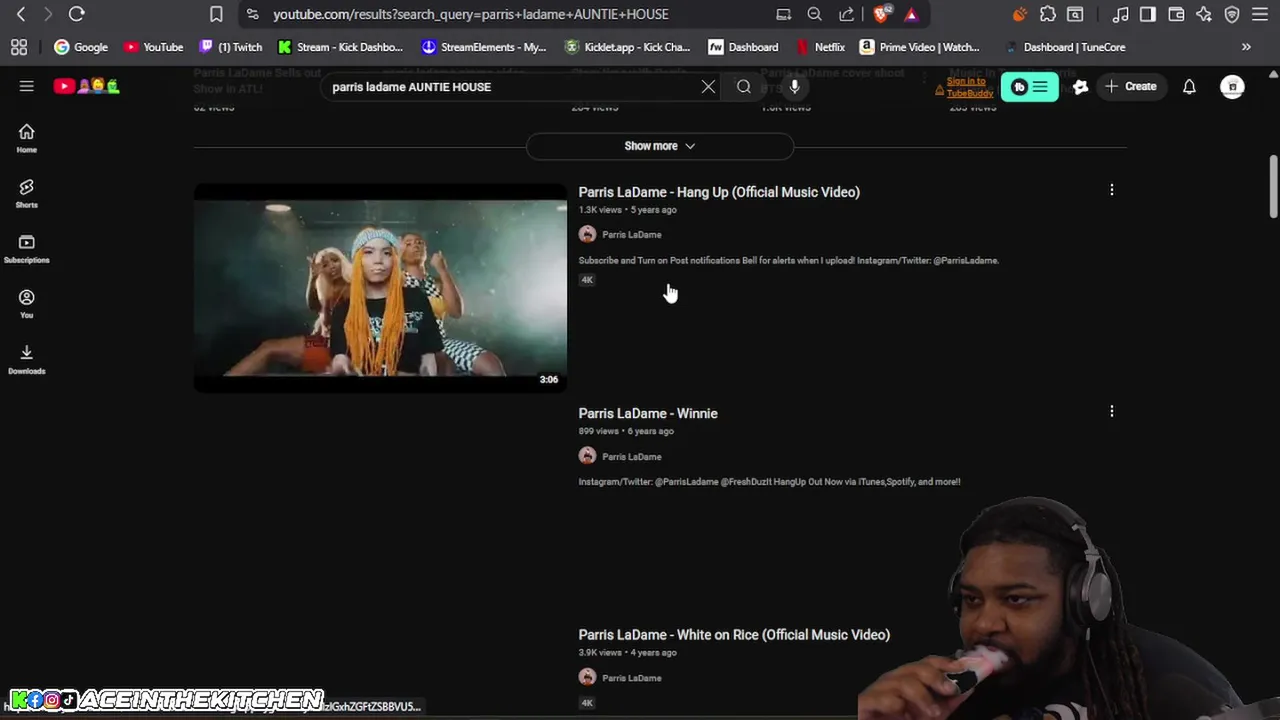Open the zoom-out magnifier in address bar
The width and height of the screenshot is (1280, 720).
(815, 14)
